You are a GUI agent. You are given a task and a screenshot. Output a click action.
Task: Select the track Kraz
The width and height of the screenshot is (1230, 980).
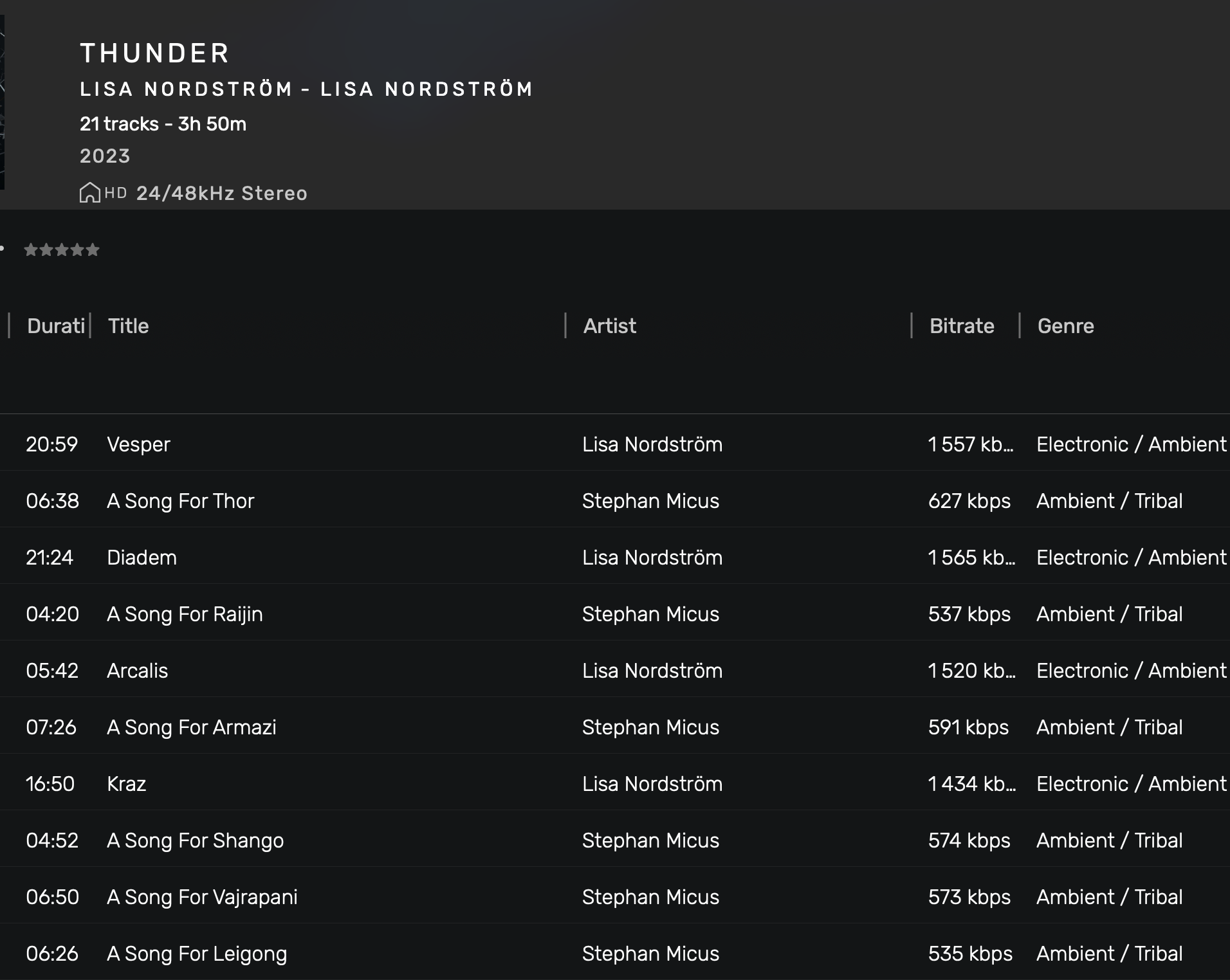point(126,784)
